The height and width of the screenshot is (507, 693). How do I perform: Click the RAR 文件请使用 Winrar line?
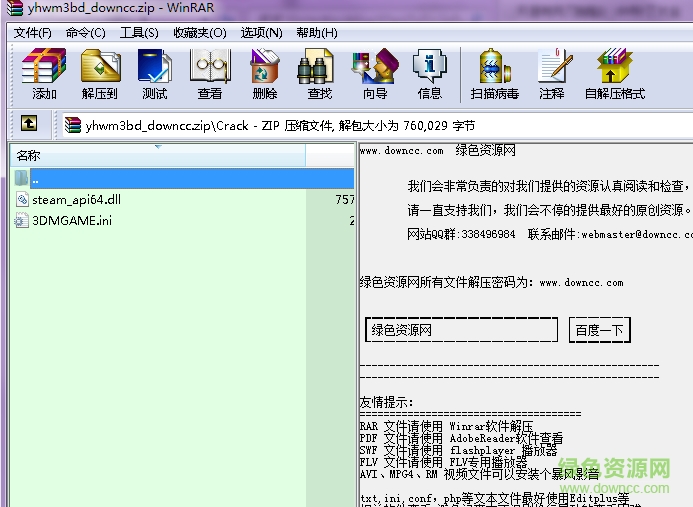coord(446,426)
